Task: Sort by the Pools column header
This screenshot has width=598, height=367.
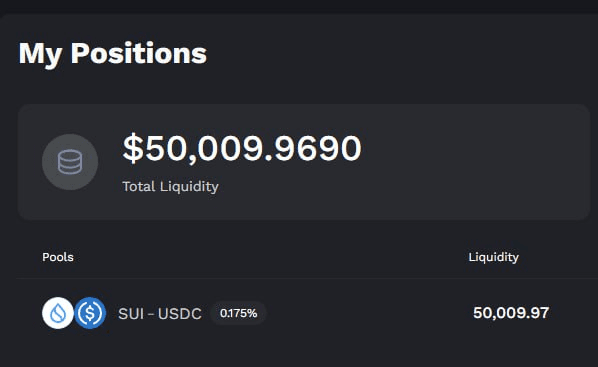Action: point(58,257)
